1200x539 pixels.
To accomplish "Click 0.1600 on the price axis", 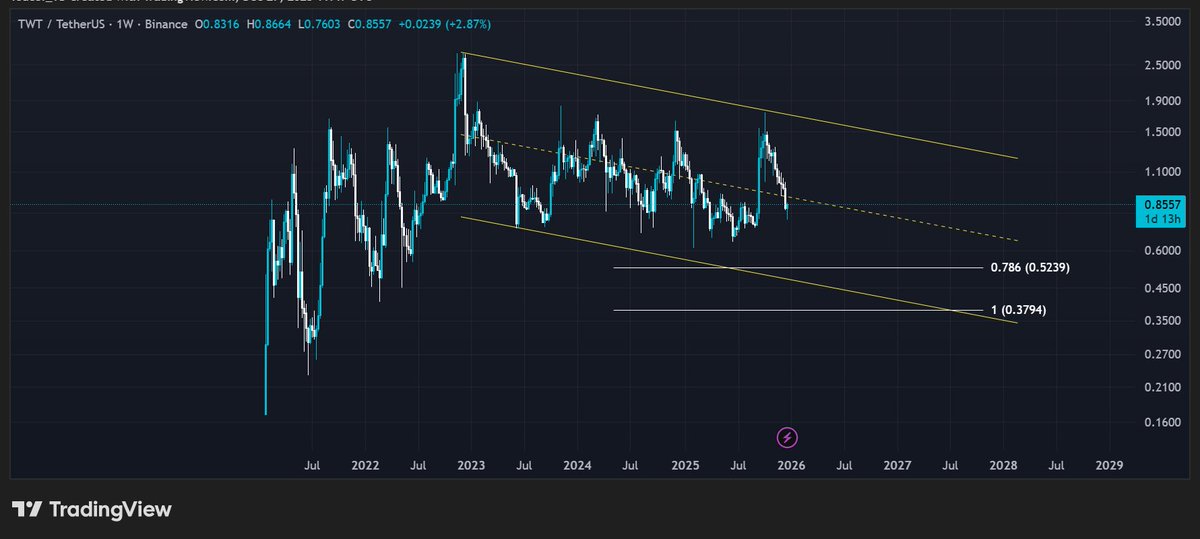I will tap(1161, 423).
